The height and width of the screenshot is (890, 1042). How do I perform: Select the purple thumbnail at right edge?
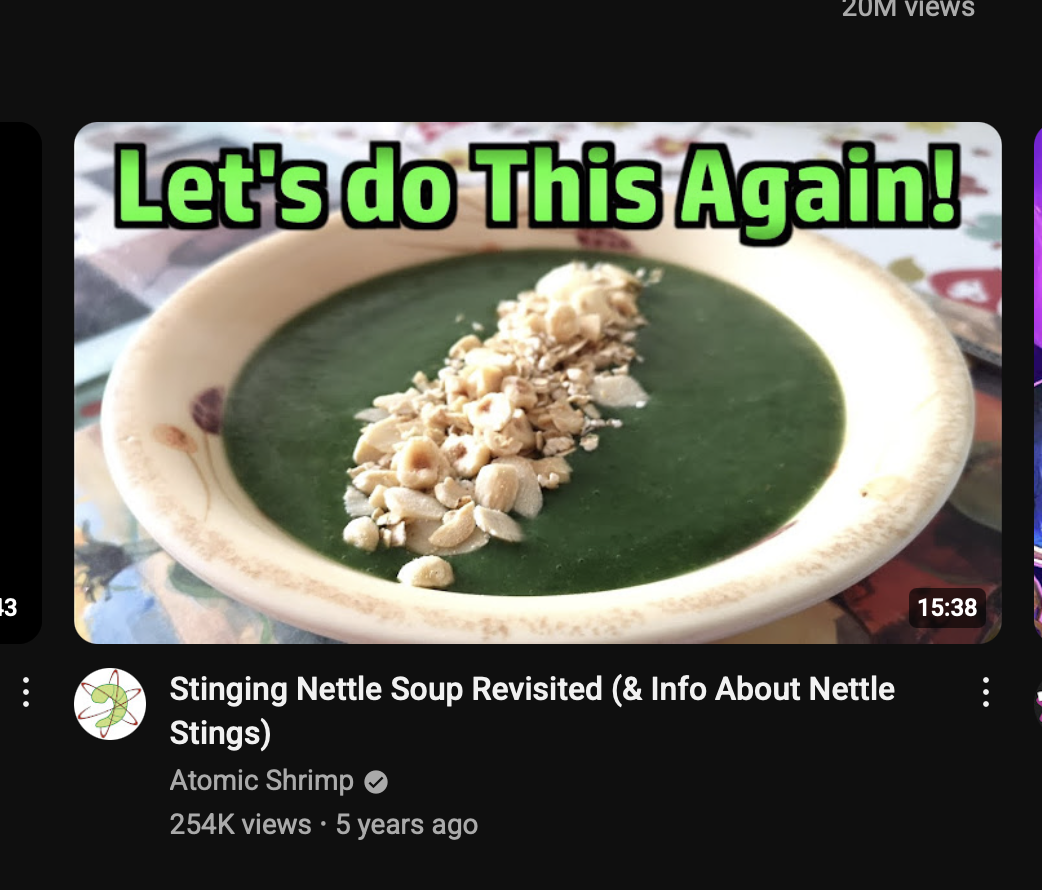pos(1038,383)
